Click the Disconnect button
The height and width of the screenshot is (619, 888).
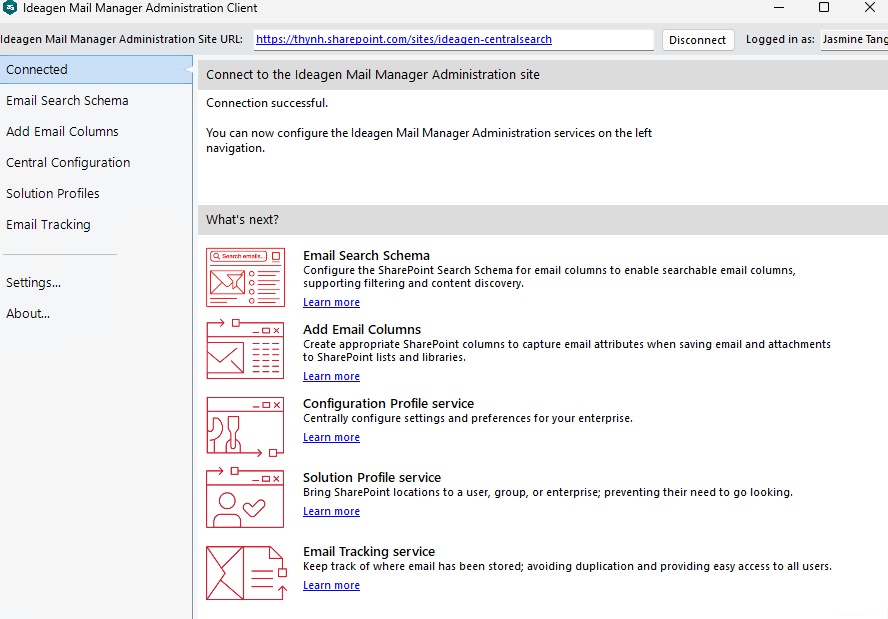[x=698, y=40]
